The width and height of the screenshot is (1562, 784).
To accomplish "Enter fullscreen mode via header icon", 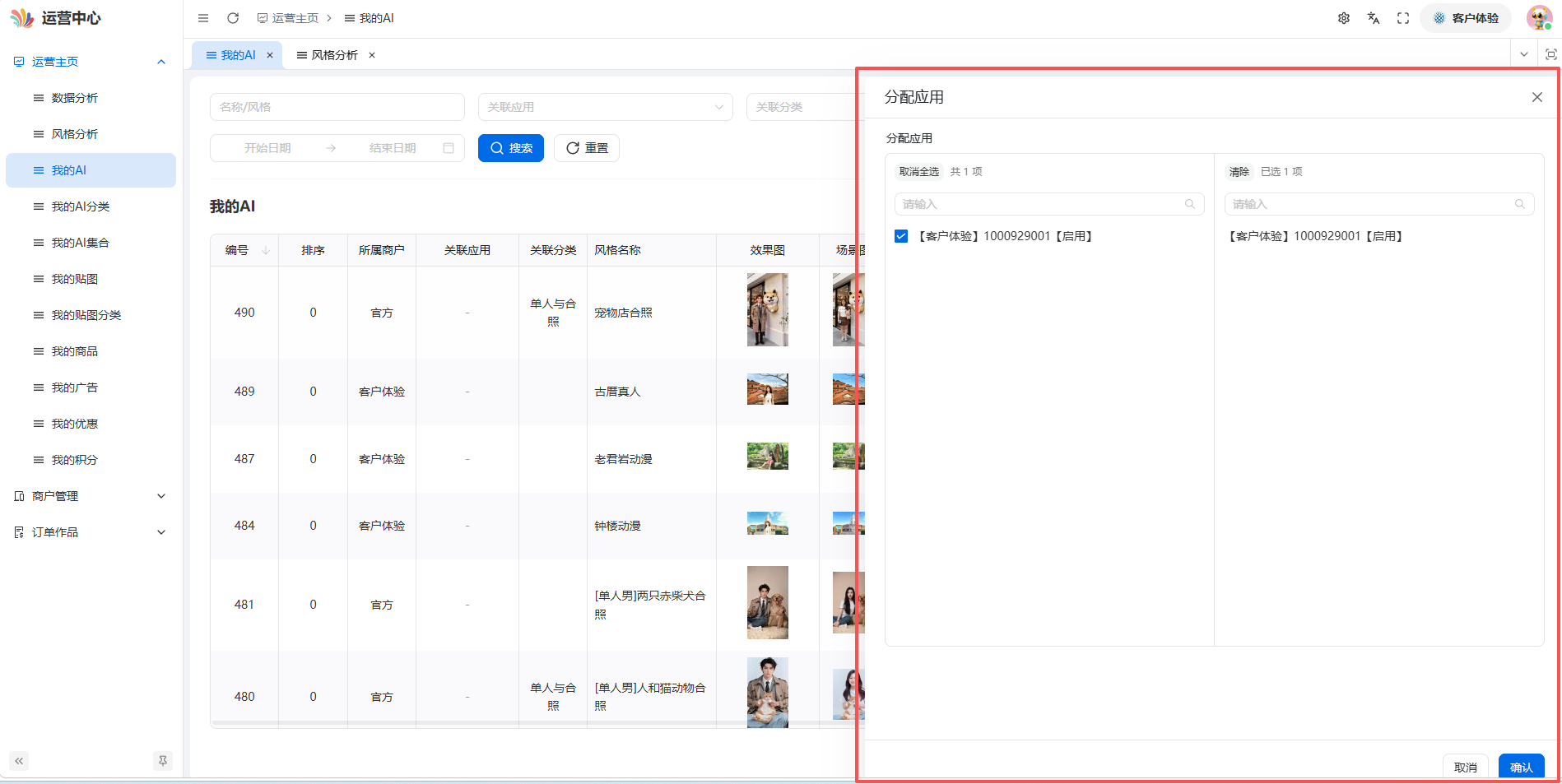I will click(1403, 18).
